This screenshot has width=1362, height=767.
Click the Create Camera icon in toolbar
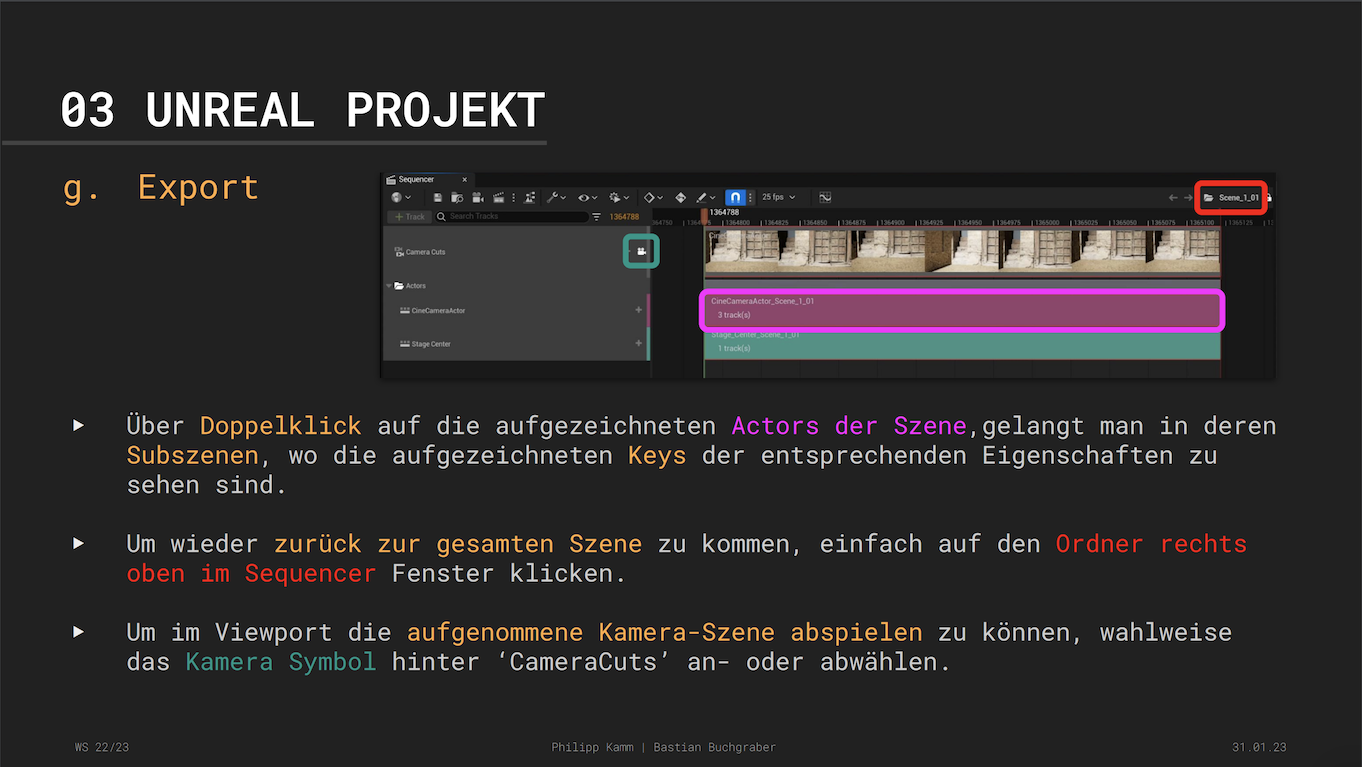[478, 198]
